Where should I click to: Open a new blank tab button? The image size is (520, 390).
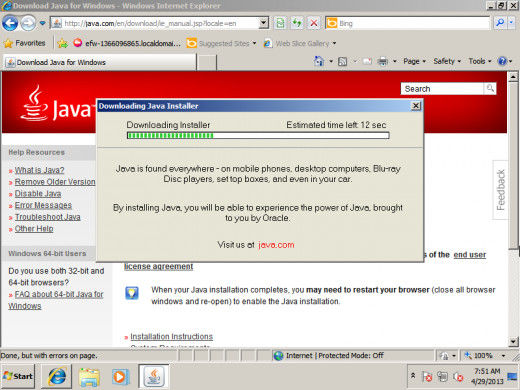click(x=207, y=62)
